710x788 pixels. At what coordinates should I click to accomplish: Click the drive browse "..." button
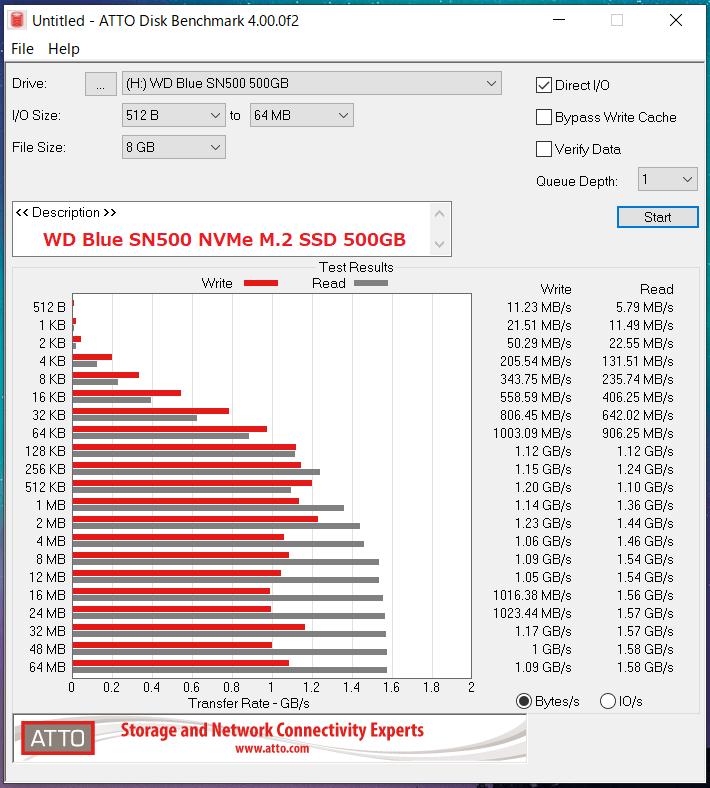tap(100, 83)
